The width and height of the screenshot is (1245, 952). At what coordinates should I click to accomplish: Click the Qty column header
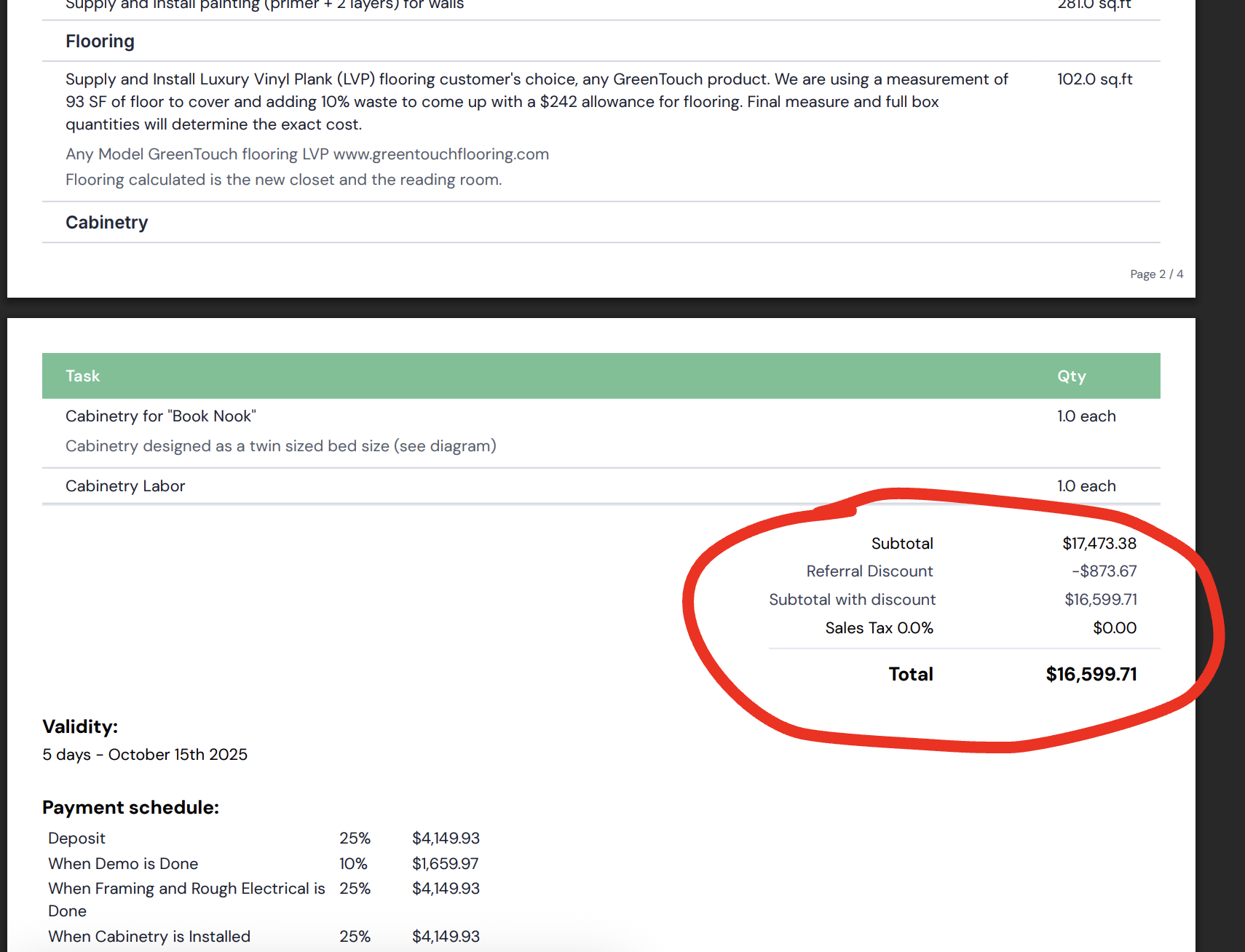(x=1072, y=376)
